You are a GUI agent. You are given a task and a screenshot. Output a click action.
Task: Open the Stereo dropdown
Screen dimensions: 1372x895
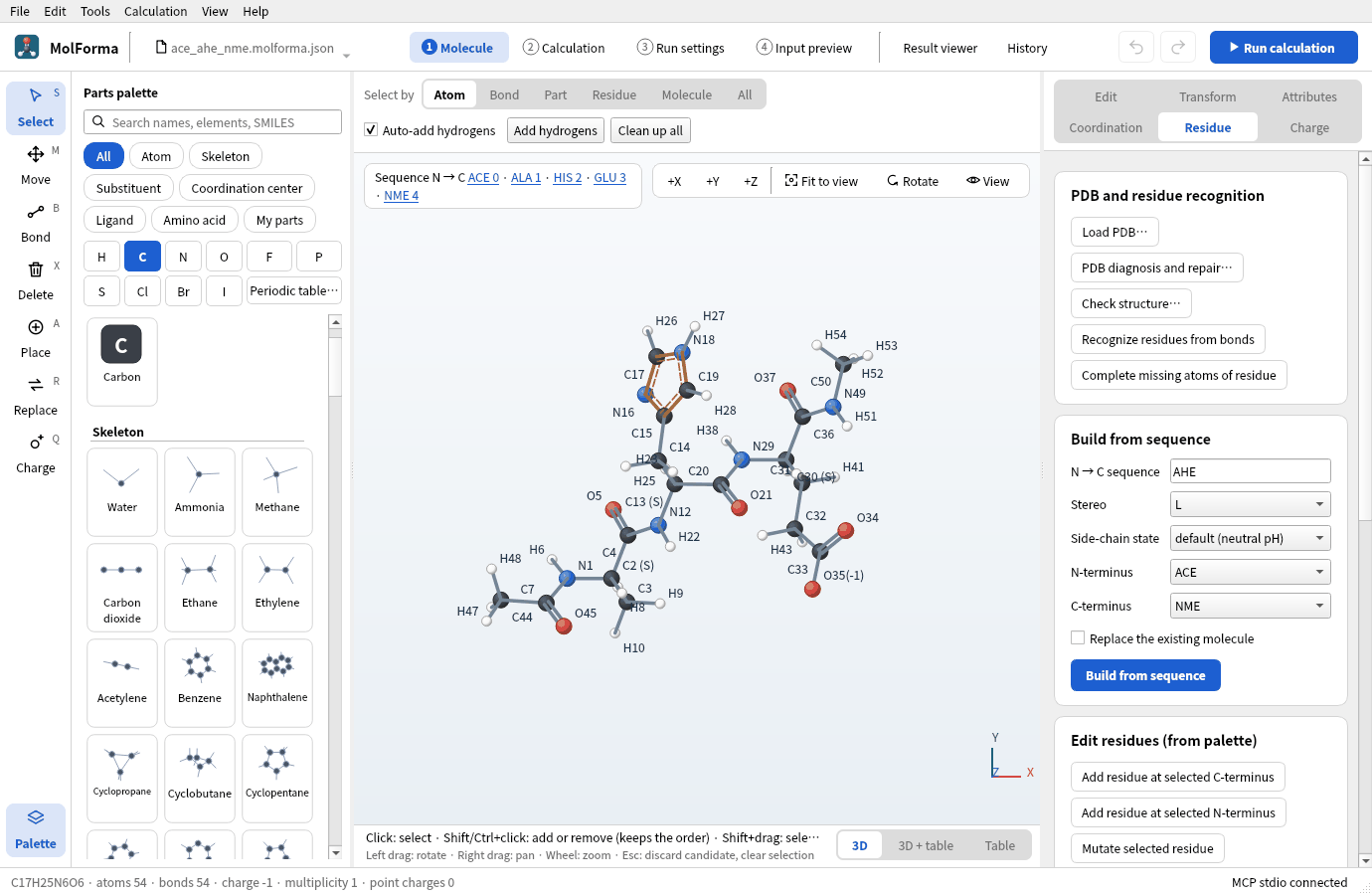coord(1251,505)
